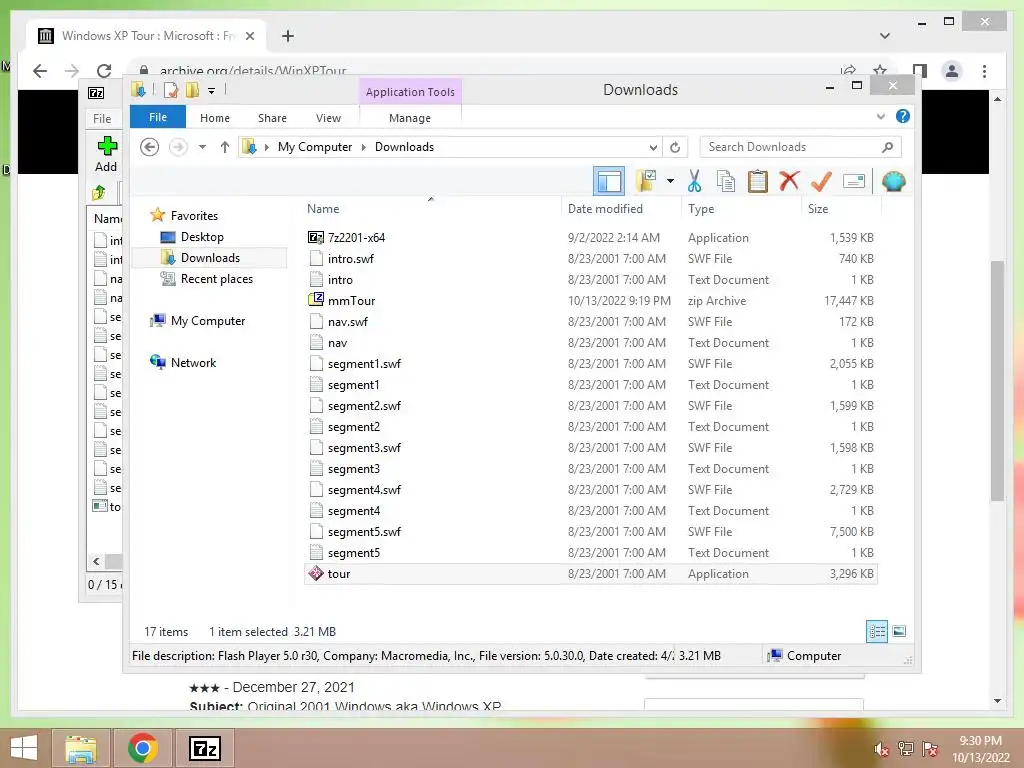Open Recent places in navigation pane
Viewport: 1024px width, 768px height.
(216, 279)
